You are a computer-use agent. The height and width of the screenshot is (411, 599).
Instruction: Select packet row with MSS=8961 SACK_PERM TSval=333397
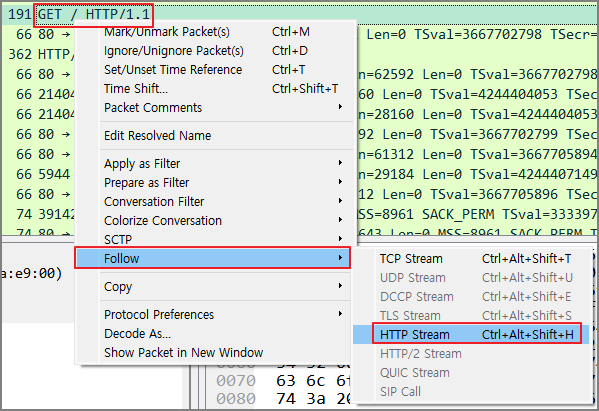click(478, 214)
